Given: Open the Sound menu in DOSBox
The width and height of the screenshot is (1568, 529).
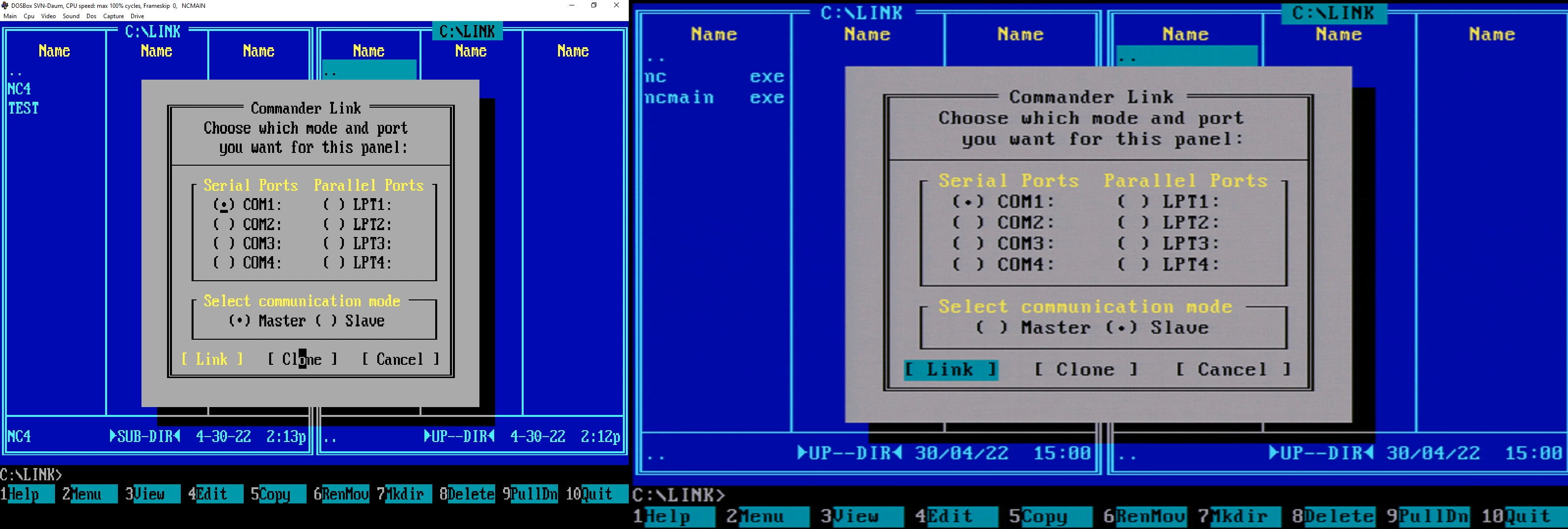Looking at the screenshot, I should coord(71,16).
